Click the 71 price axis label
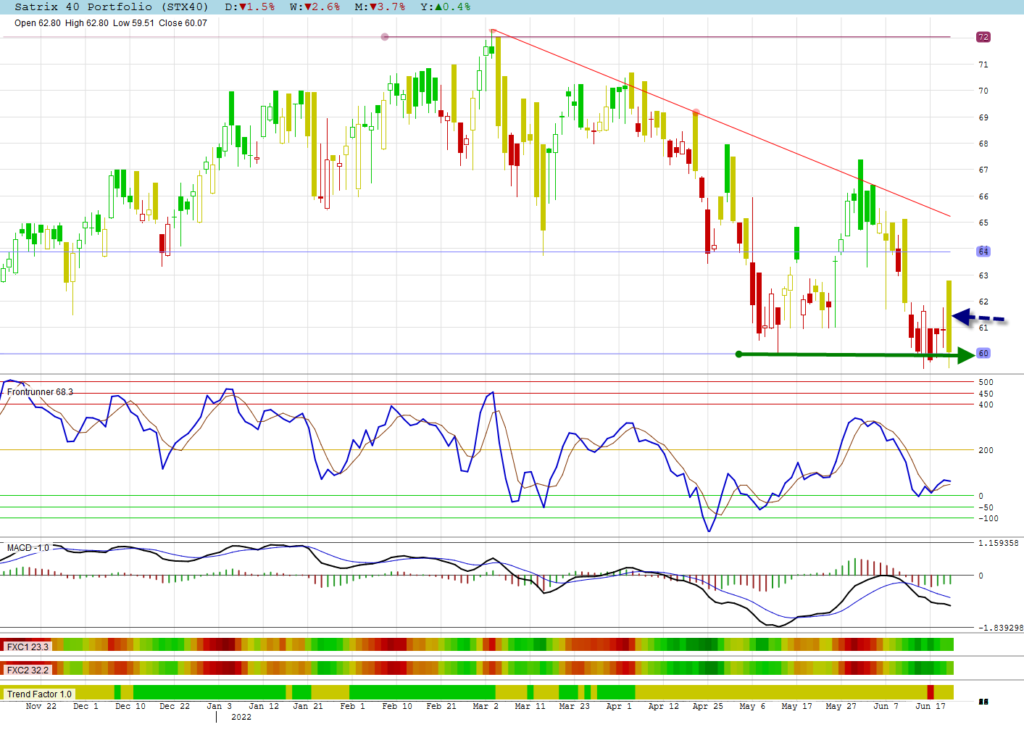This screenshot has width=1024, height=735. [x=983, y=65]
